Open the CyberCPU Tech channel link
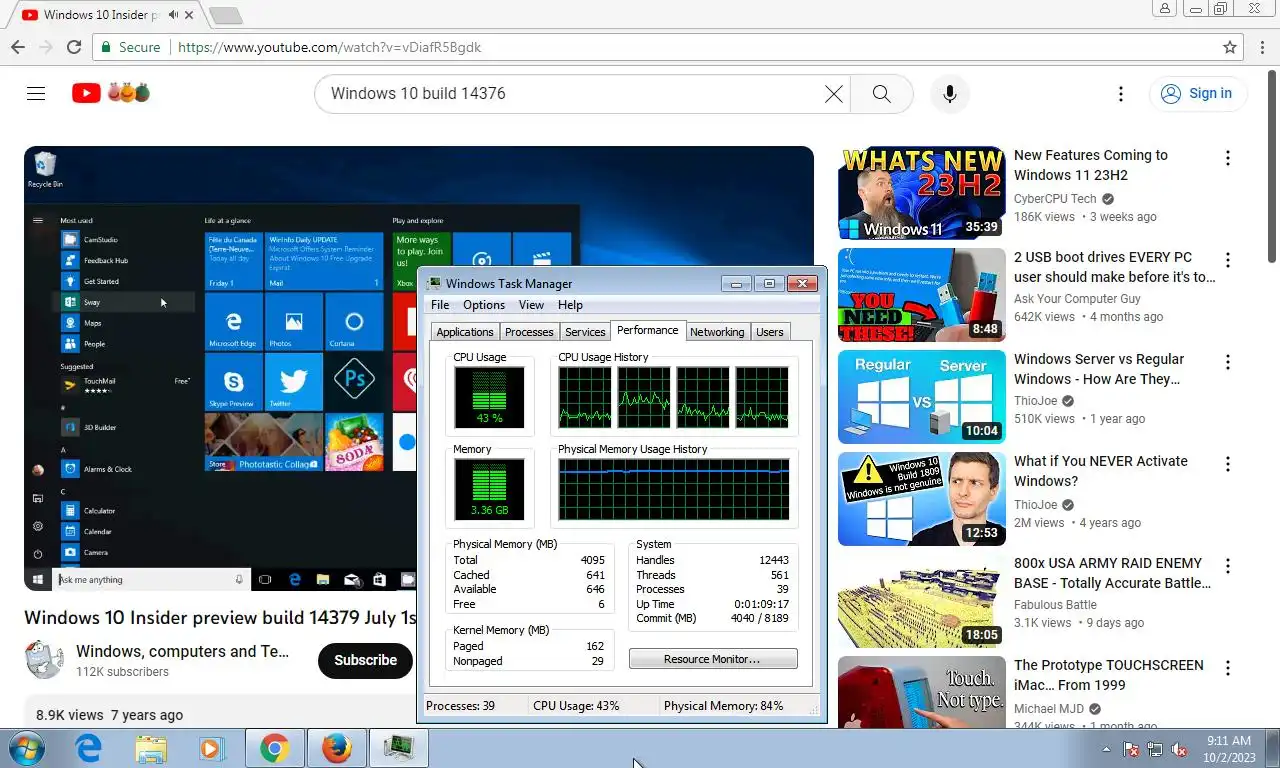The width and height of the screenshot is (1280, 768). [1055, 199]
